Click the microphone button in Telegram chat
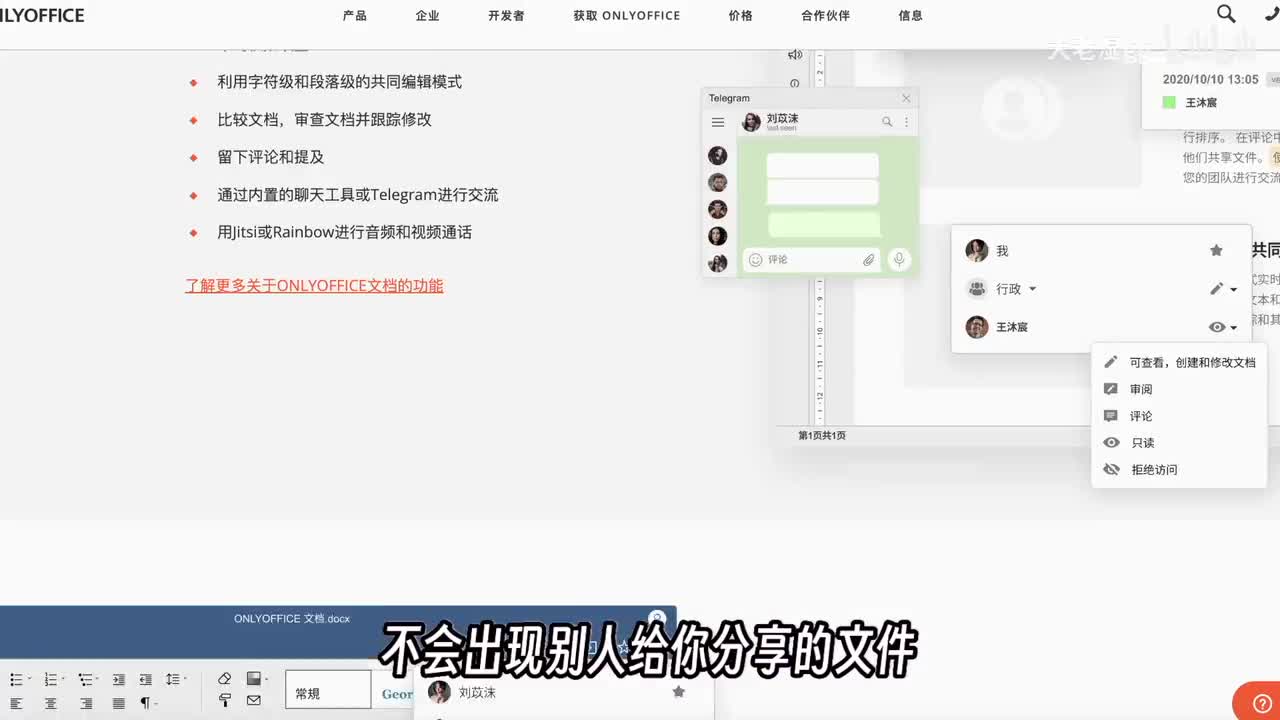Screen dimensions: 1280x720 [899, 260]
